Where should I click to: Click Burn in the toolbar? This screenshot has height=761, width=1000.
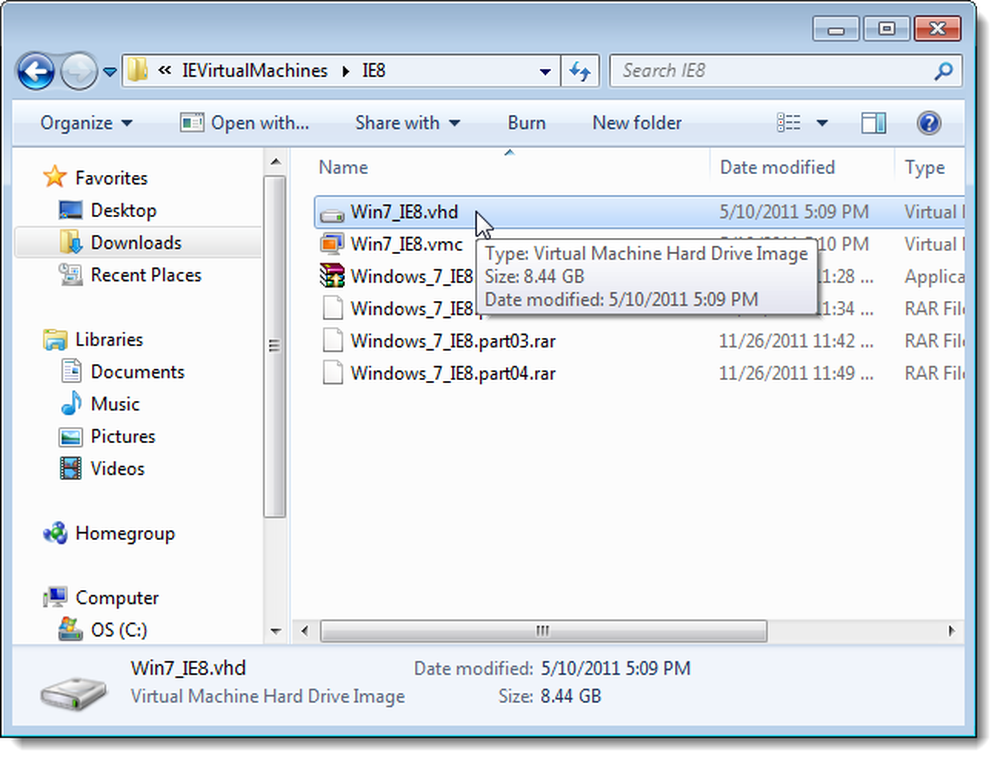tap(526, 122)
